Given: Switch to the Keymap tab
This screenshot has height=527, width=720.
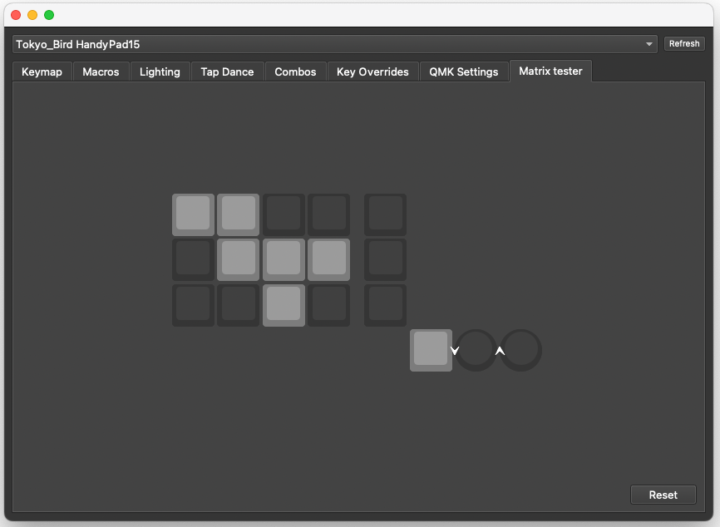Looking at the screenshot, I should [42, 72].
